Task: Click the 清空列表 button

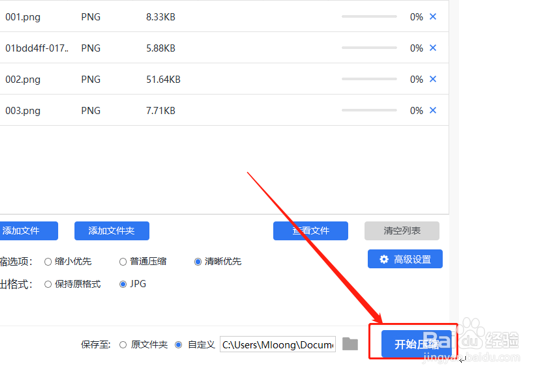Action: tap(402, 231)
